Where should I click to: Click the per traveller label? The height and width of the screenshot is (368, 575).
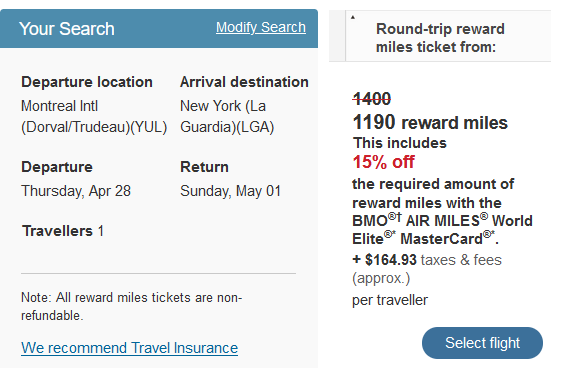[x=390, y=300]
